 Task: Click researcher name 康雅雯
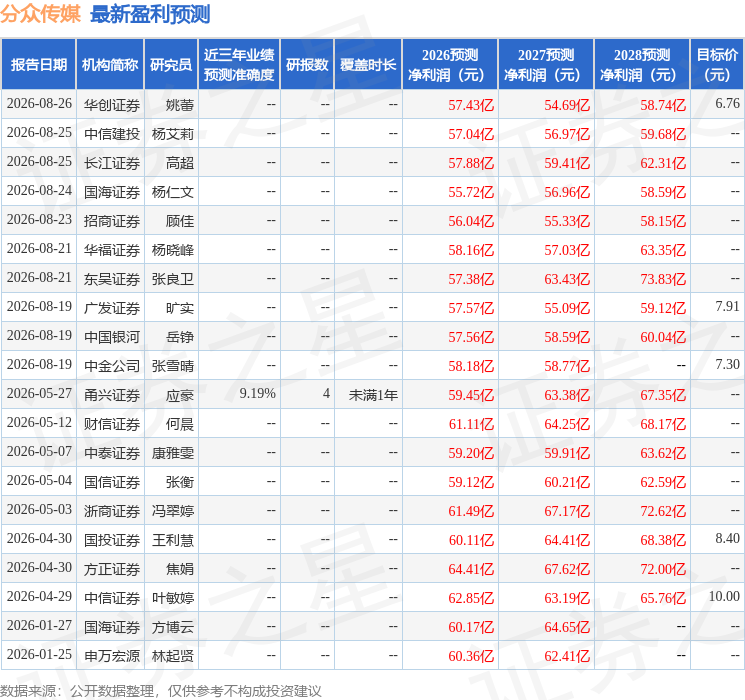[172, 453]
